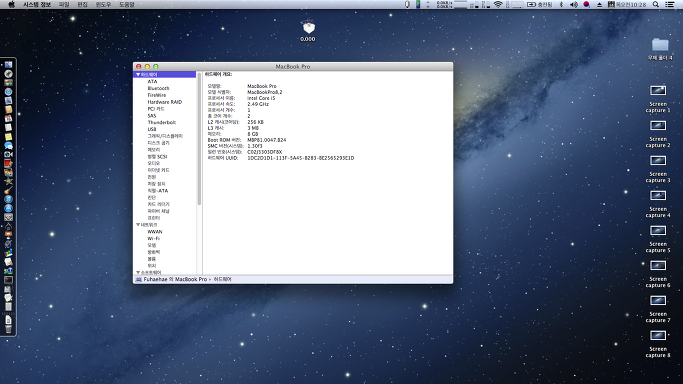Open the 파일 menu

click(64, 4)
